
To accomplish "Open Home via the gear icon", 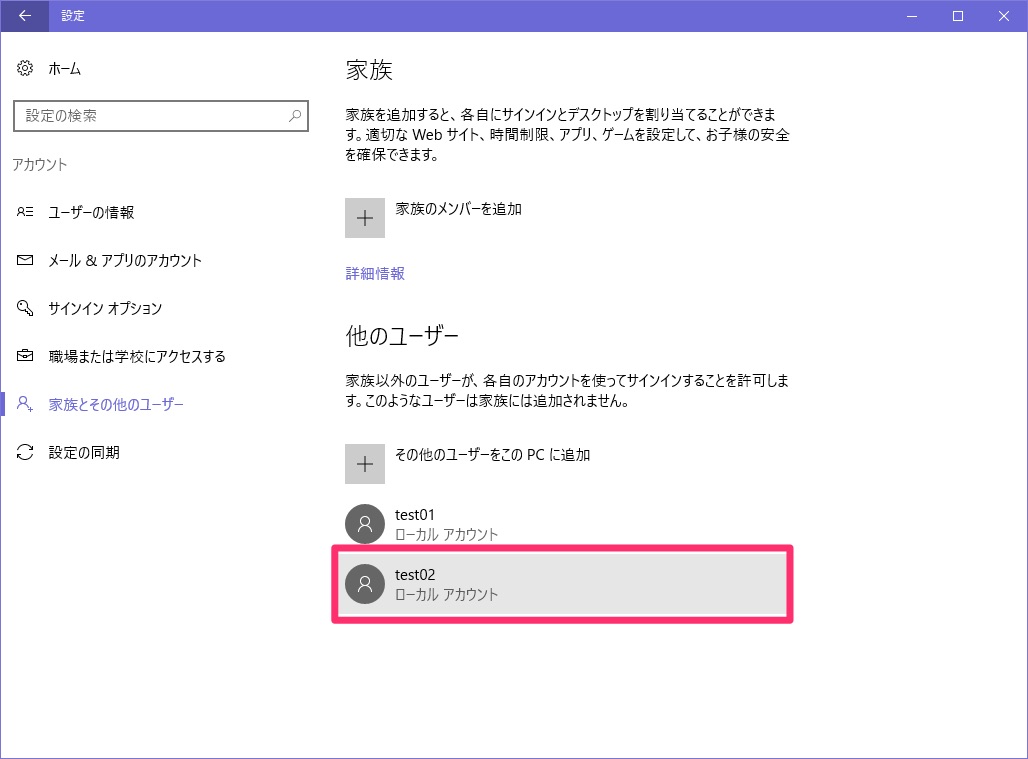I will [25, 68].
